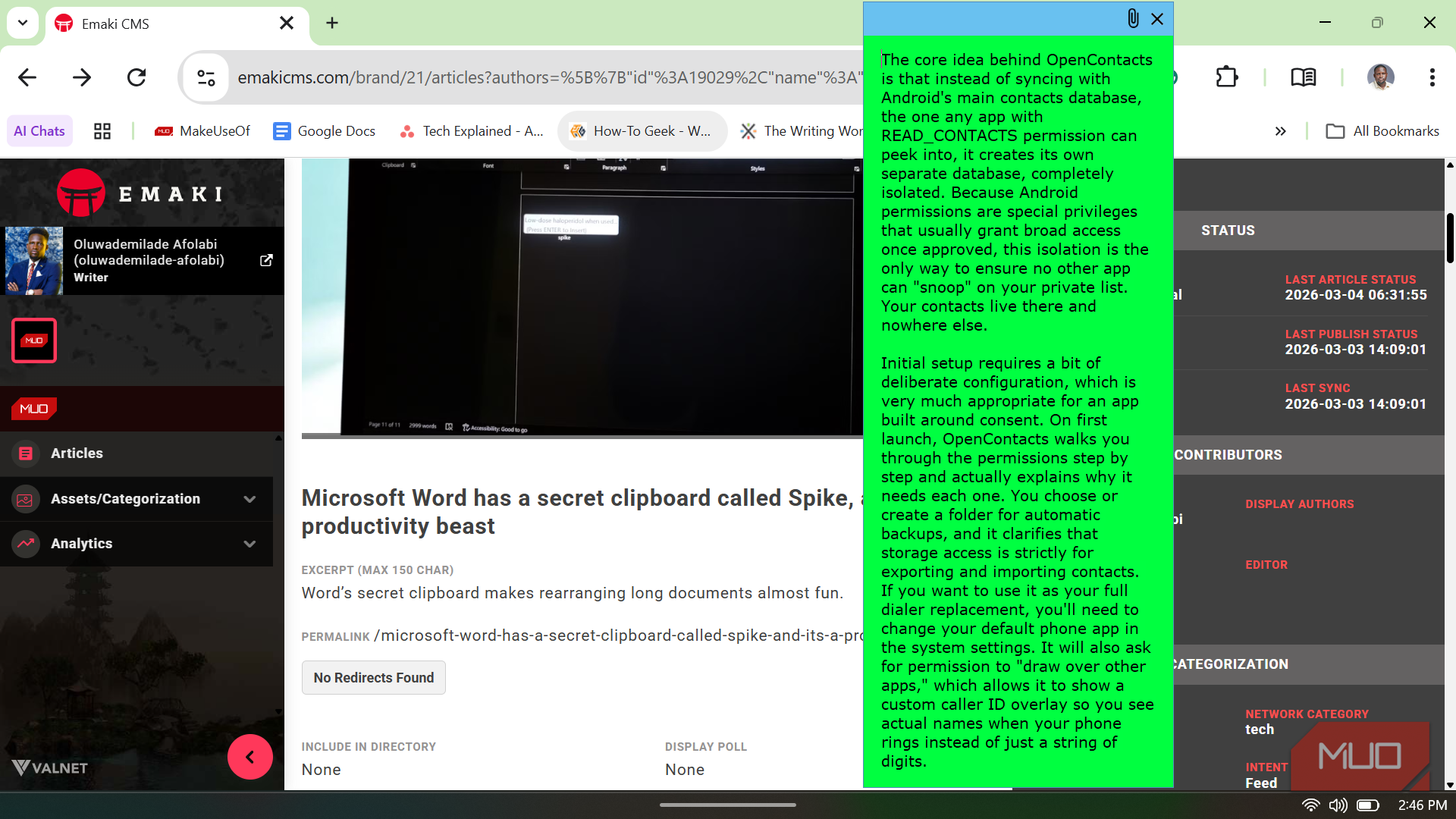
Task: Open site information icon in address bar
Action: (206, 77)
